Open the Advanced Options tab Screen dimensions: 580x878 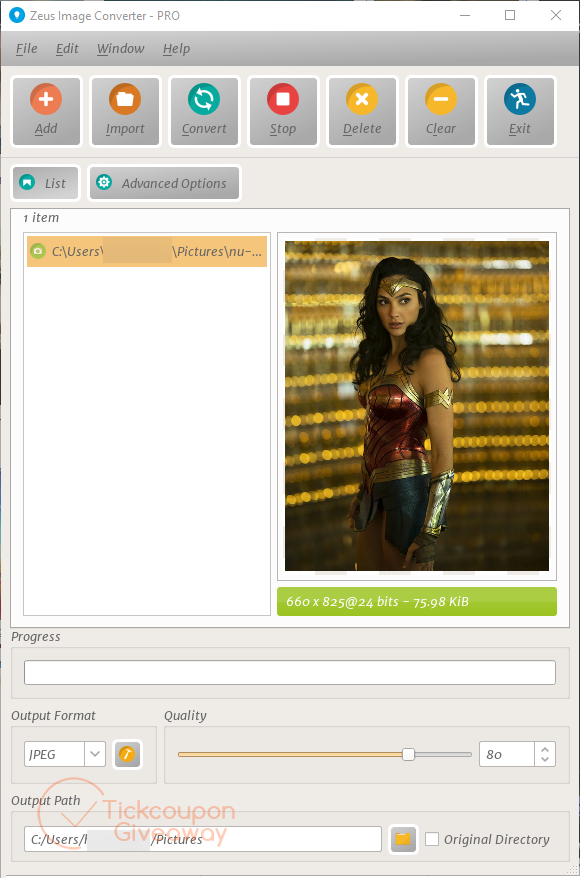click(x=165, y=183)
